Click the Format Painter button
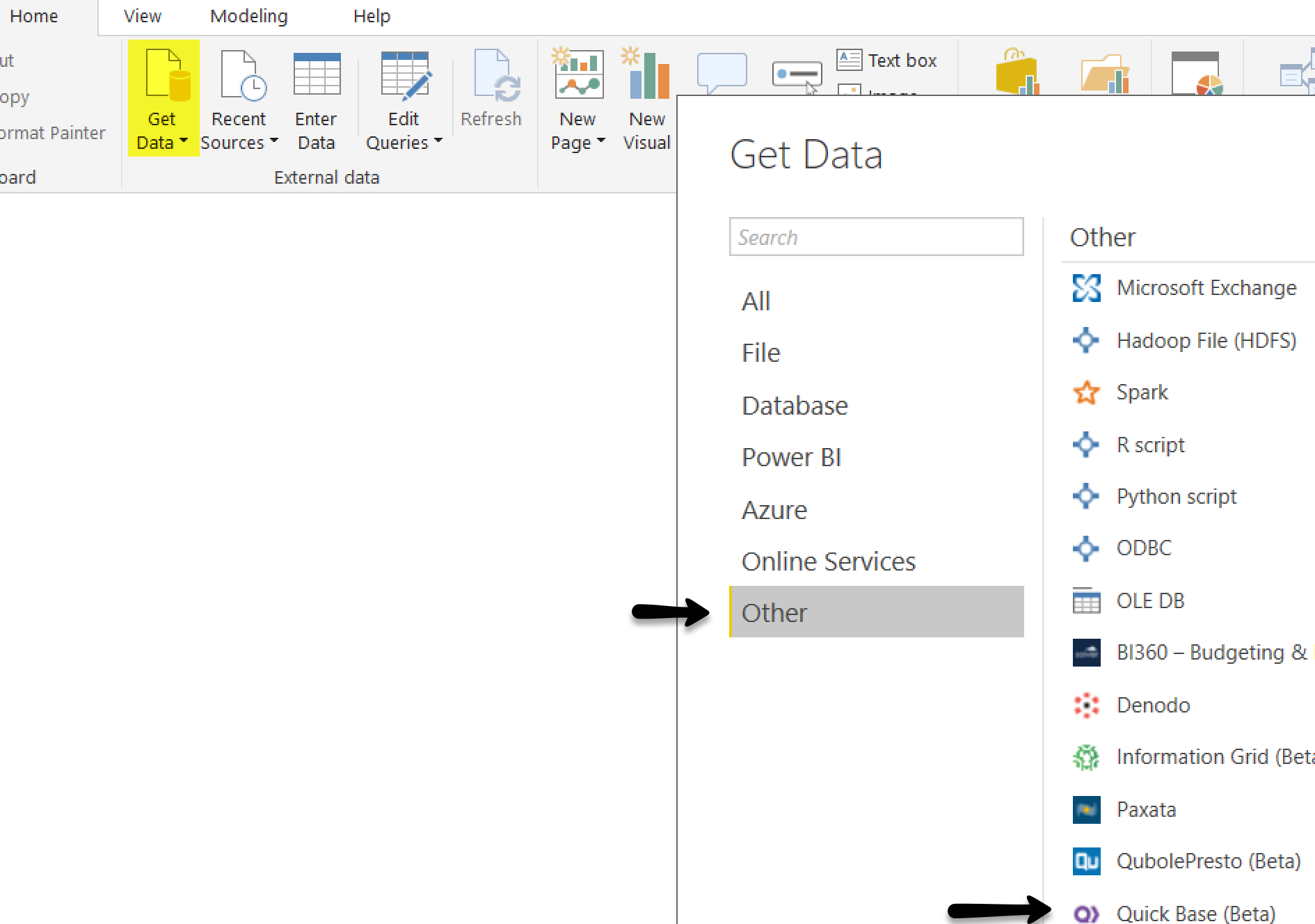 (53, 133)
